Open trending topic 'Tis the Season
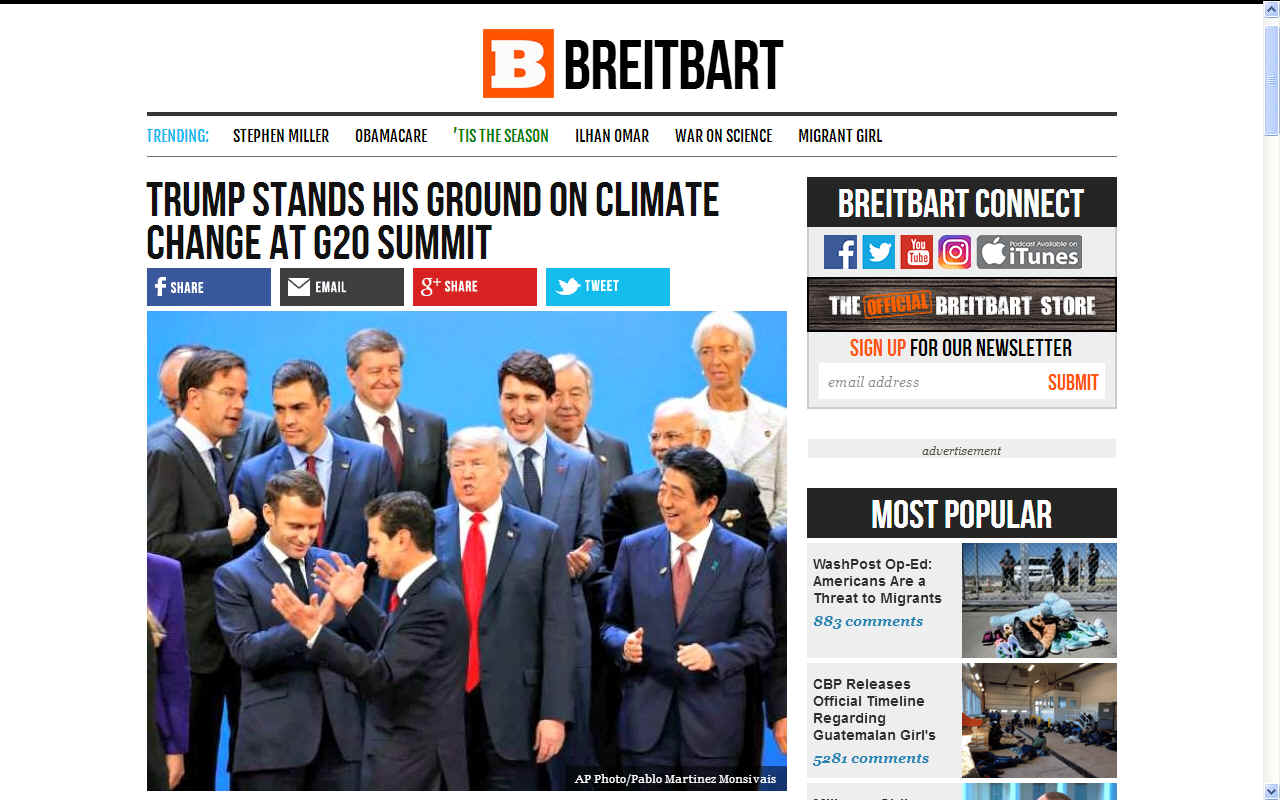Screen dimensions: 1280x800 click(x=501, y=136)
